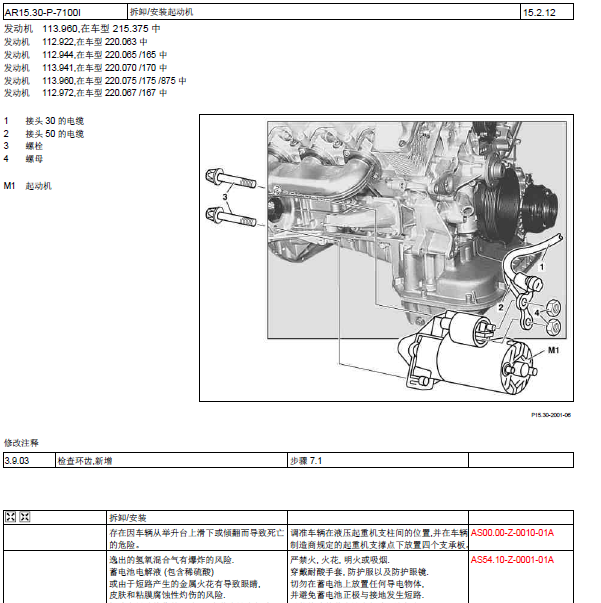601x603 pixels.
Task: Select revision date 3.9.03 cell
Action: pos(29,460)
